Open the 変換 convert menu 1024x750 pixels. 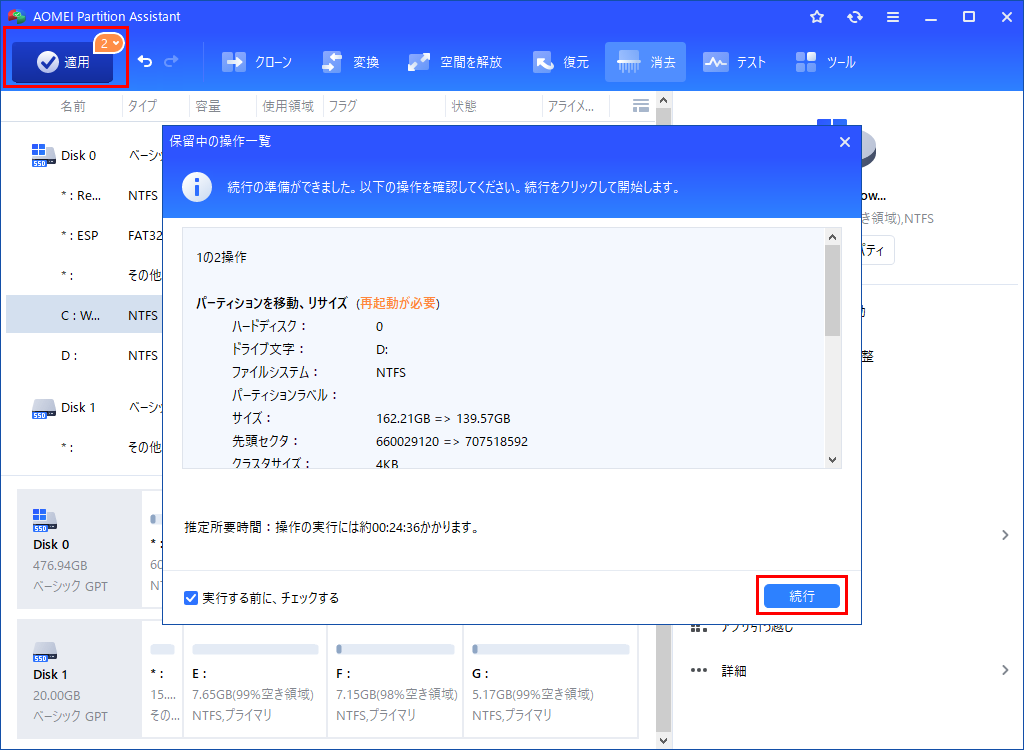pos(351,62)
